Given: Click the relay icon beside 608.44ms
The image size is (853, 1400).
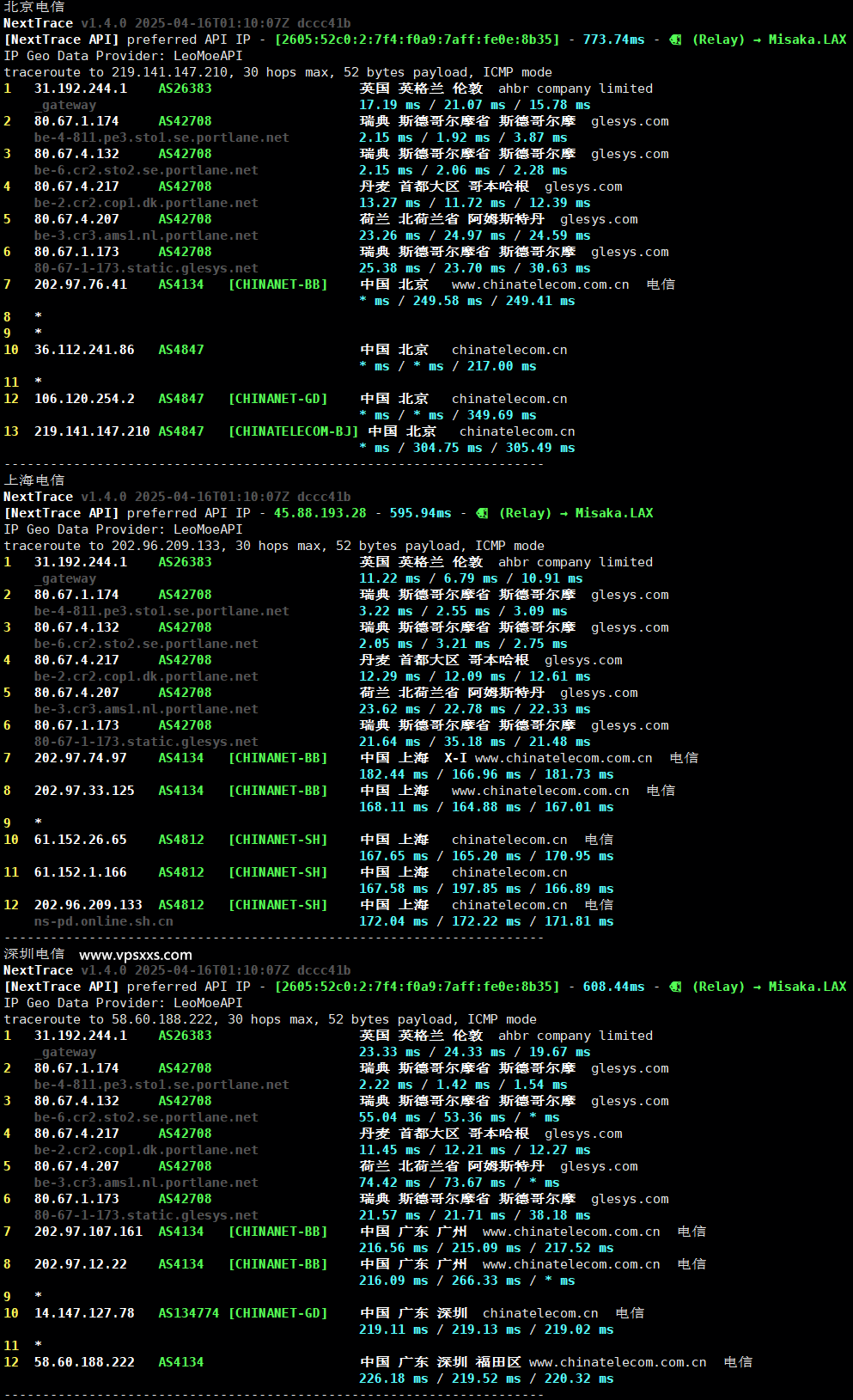Looking at the screenshot, I should pyautogui.click(x=675, y=987).
